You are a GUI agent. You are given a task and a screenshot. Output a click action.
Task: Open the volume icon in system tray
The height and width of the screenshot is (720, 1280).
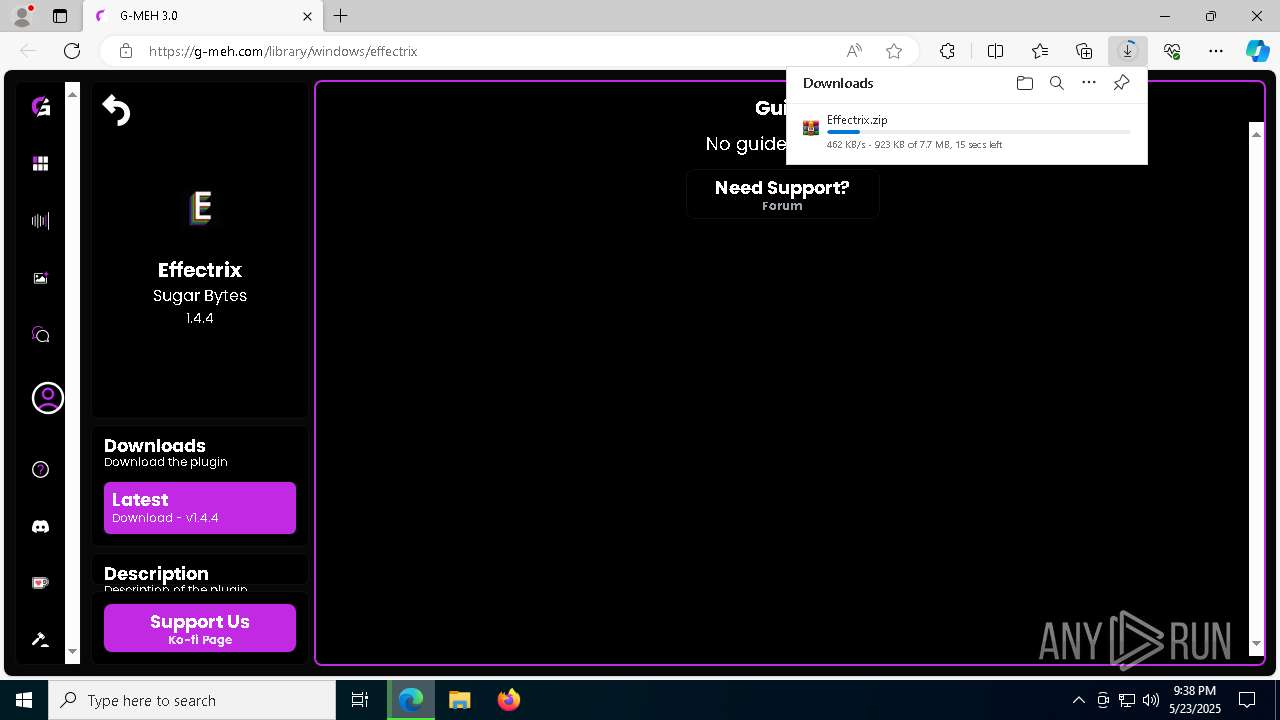click(x=1150, y=700)
